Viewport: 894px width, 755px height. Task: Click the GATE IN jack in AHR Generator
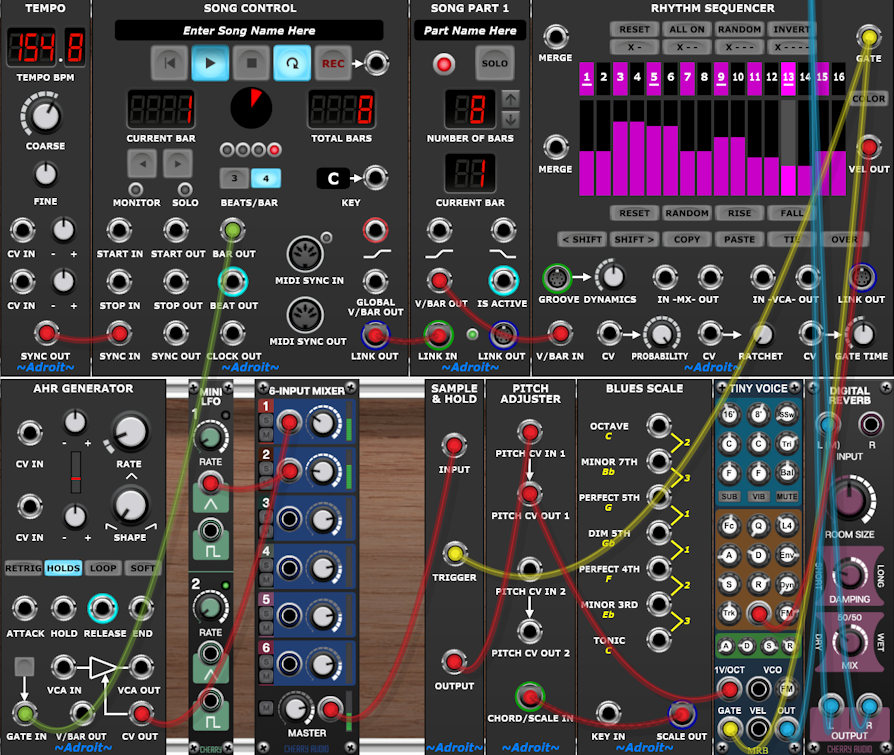coord(25,713)
